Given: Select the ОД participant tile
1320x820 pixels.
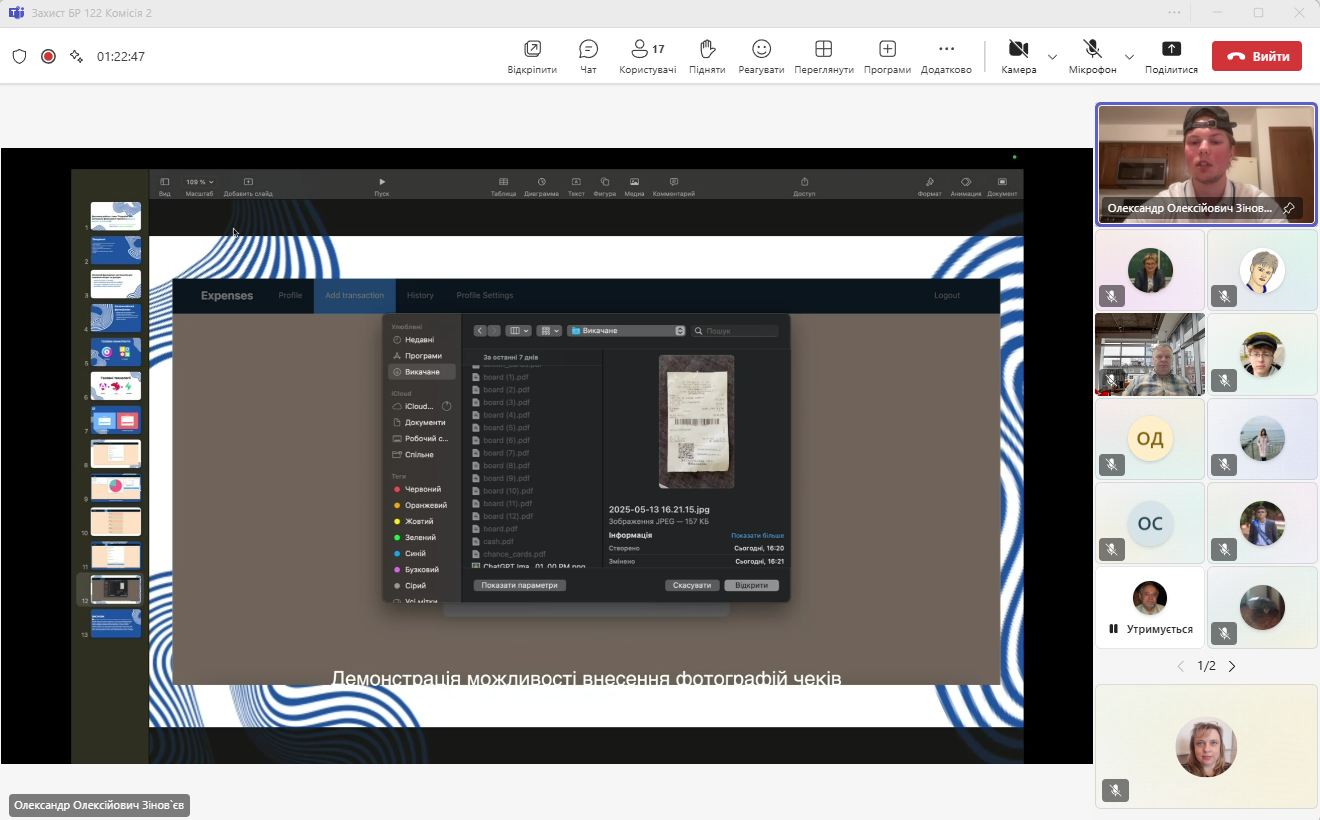Looking at the screenshot, I should pos(1150,439).
